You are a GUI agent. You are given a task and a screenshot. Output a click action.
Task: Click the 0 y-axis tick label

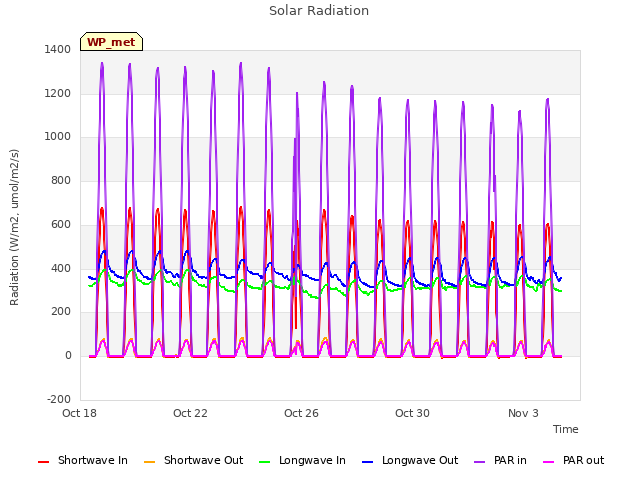point(68,356)
